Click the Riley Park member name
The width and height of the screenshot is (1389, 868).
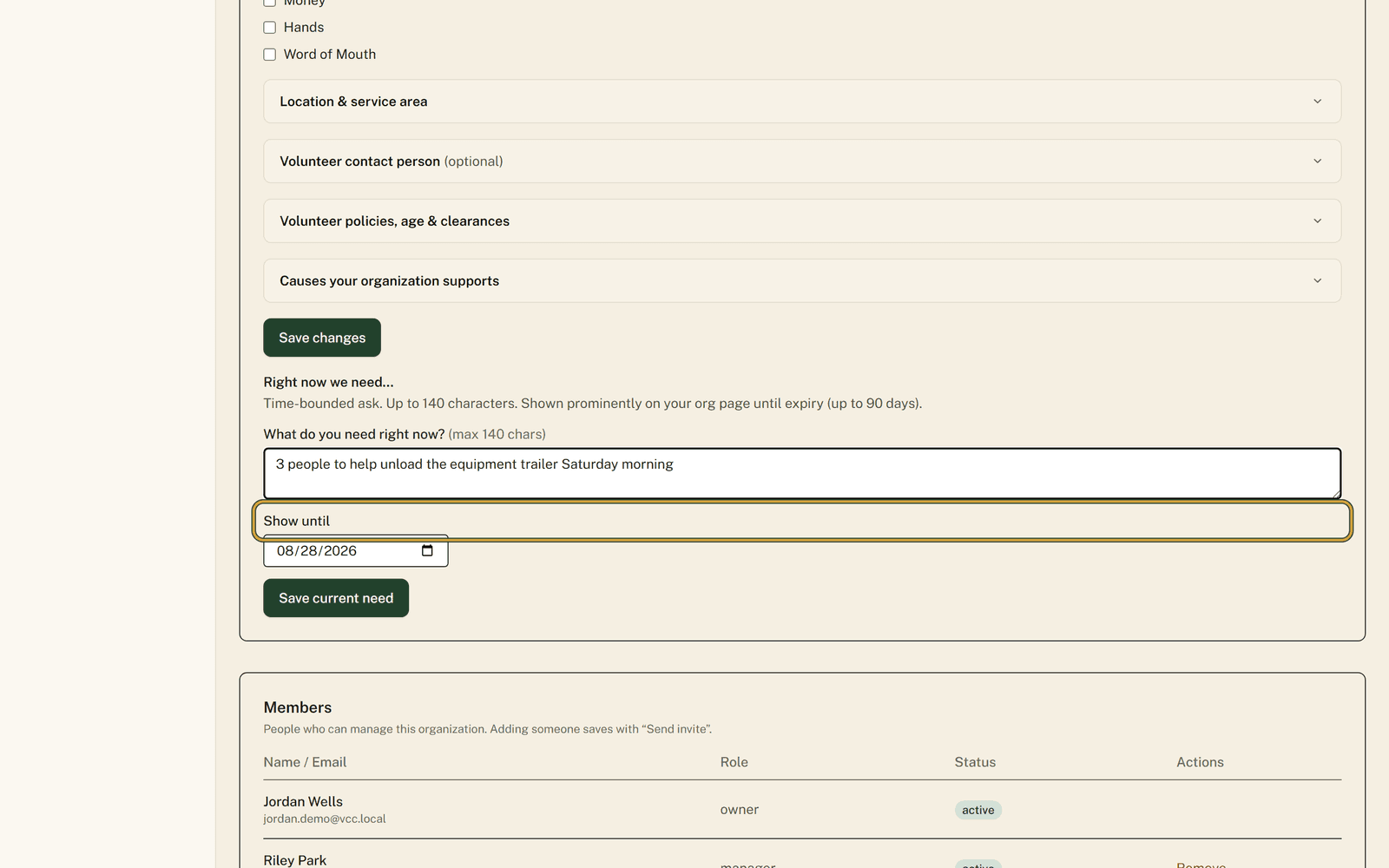coord(295,860)
